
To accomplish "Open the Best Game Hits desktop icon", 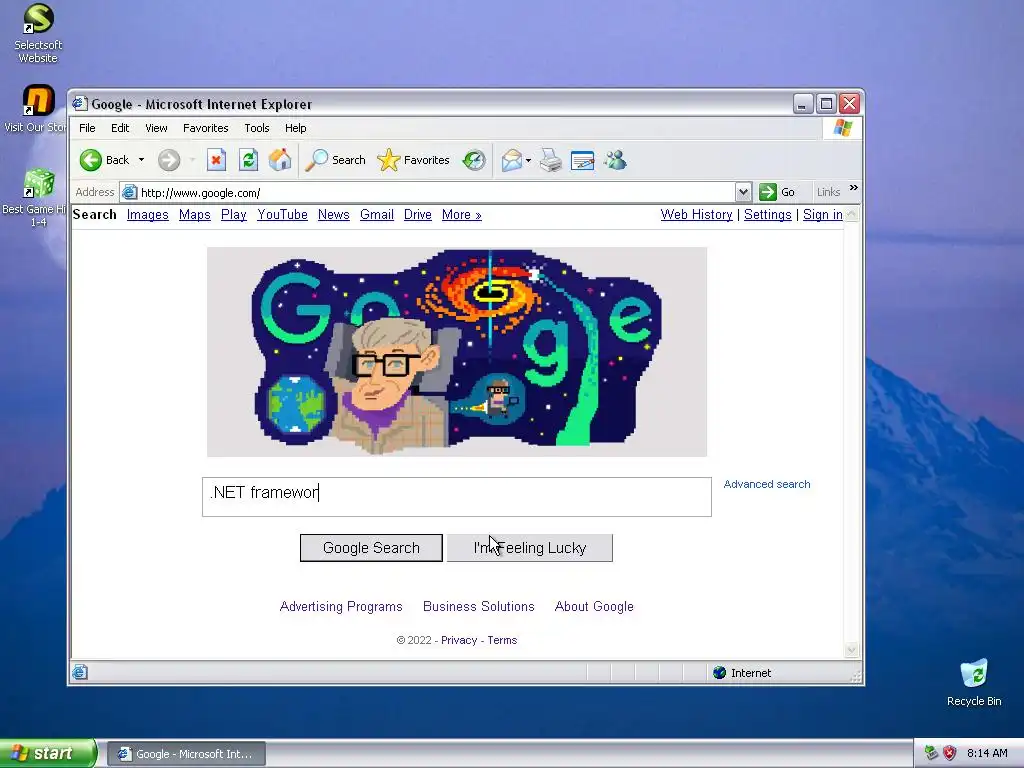I will coord(38,198).
